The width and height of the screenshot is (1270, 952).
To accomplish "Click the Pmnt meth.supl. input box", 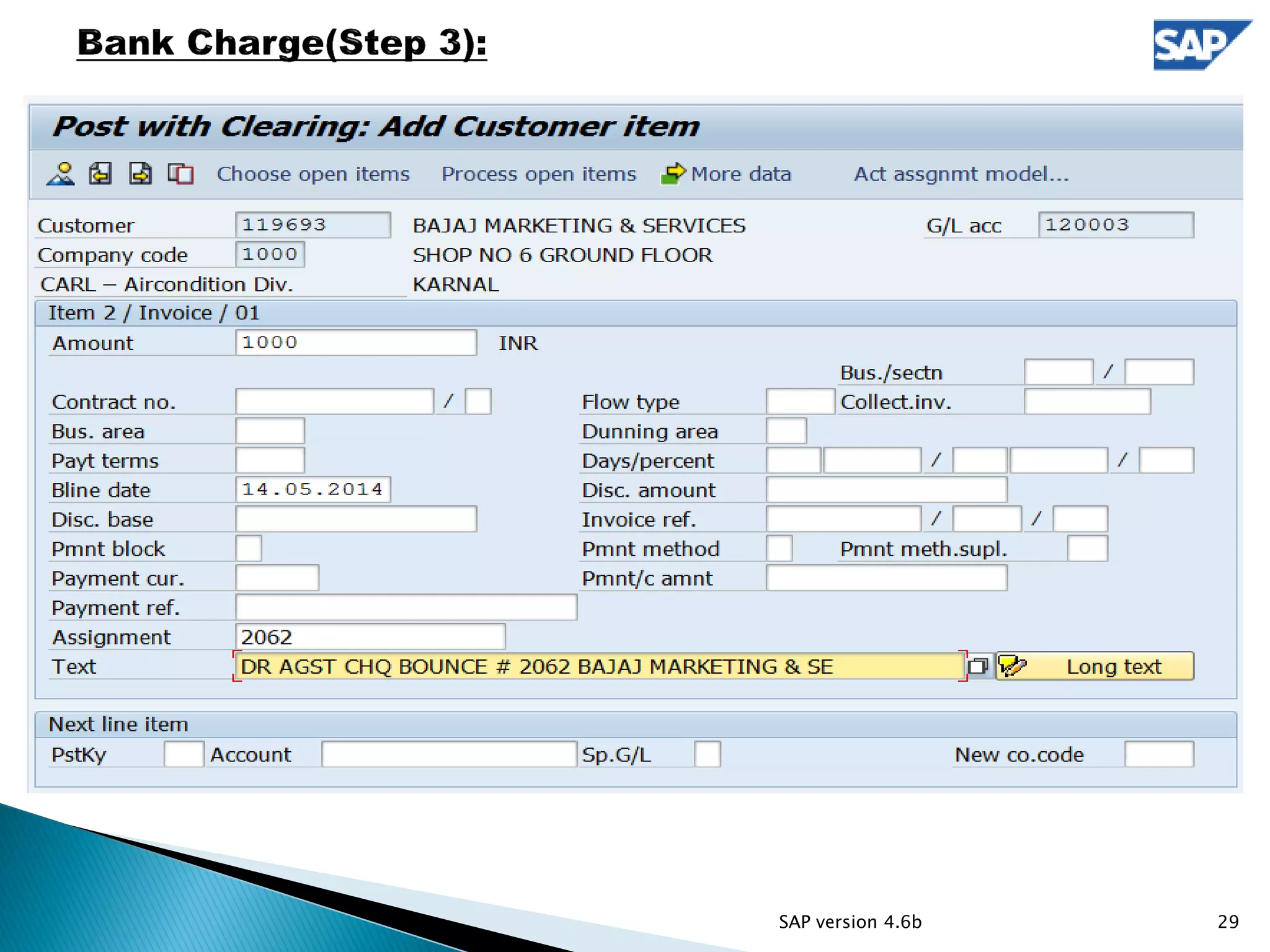I will click(1088, 549).
